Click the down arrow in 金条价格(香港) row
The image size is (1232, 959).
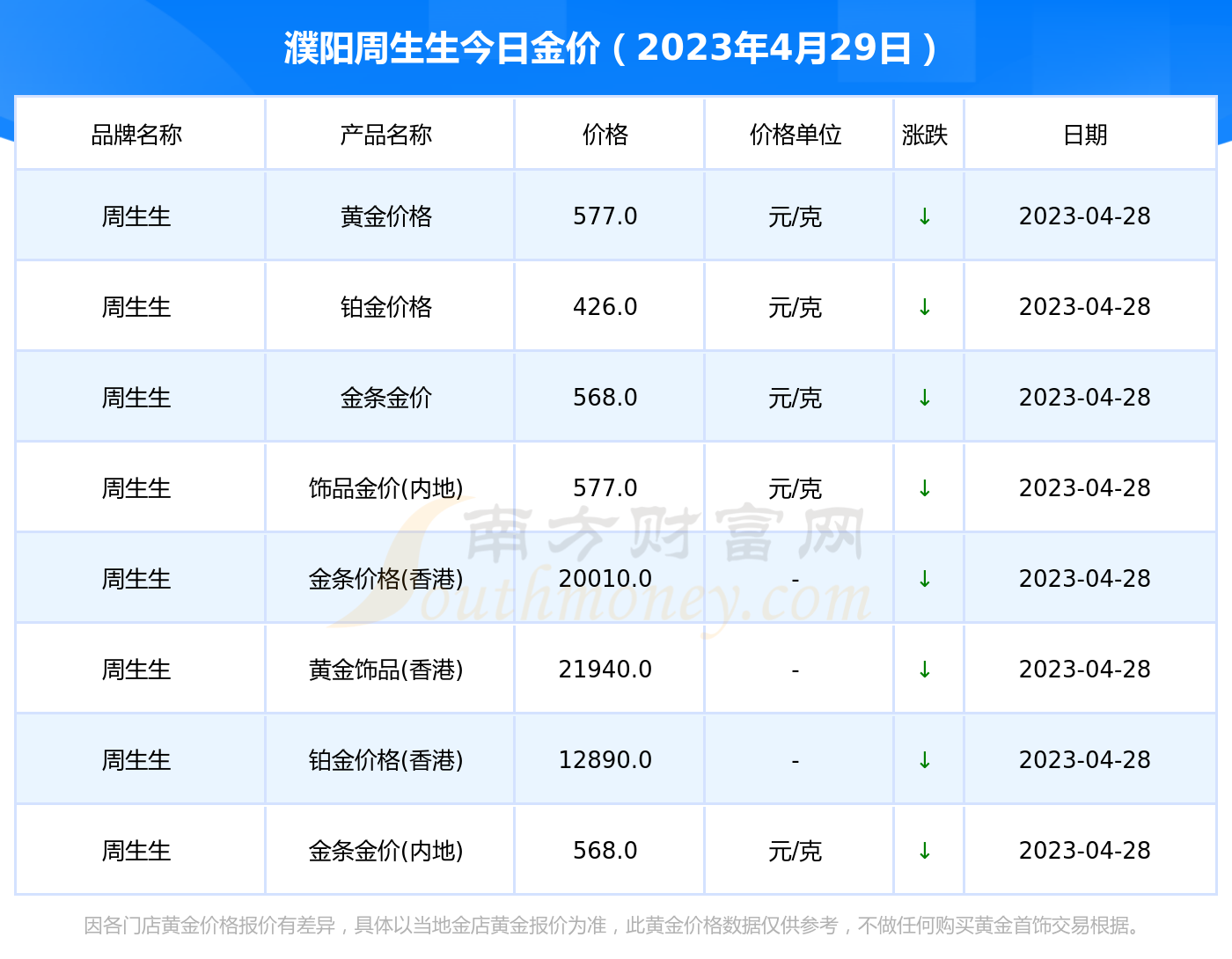tap(924, 579)
